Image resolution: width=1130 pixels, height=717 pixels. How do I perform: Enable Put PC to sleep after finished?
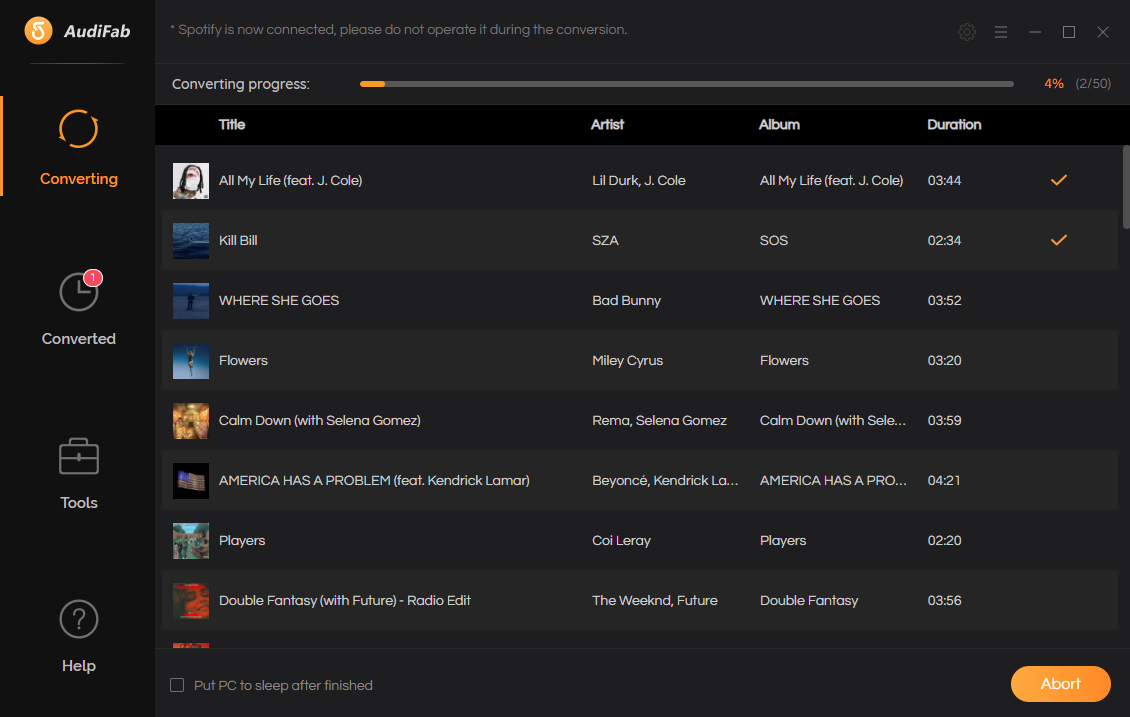pyautogui.click(x=177, y=685)
